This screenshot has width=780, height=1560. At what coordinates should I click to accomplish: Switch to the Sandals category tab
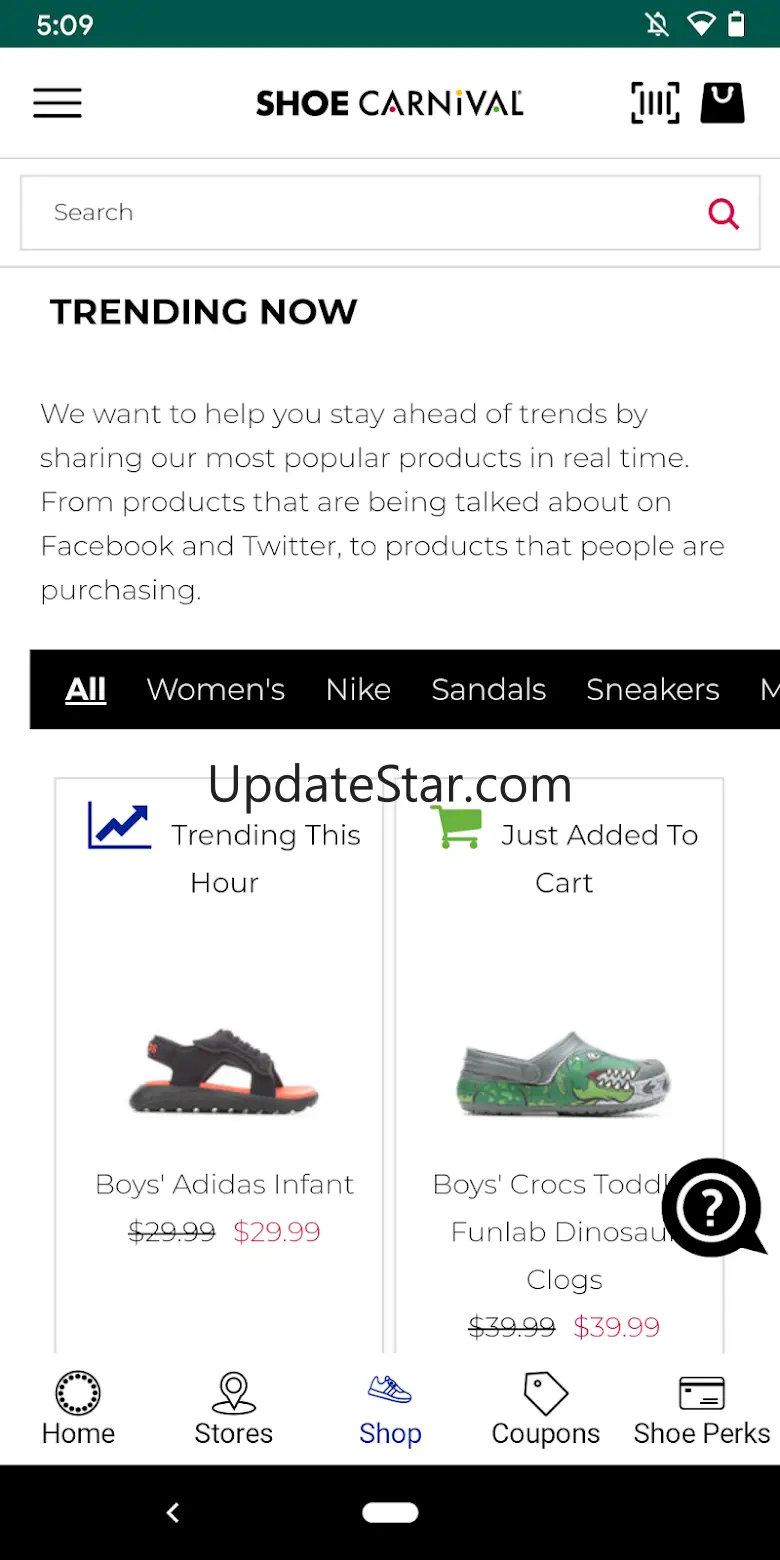pos(489,690)
